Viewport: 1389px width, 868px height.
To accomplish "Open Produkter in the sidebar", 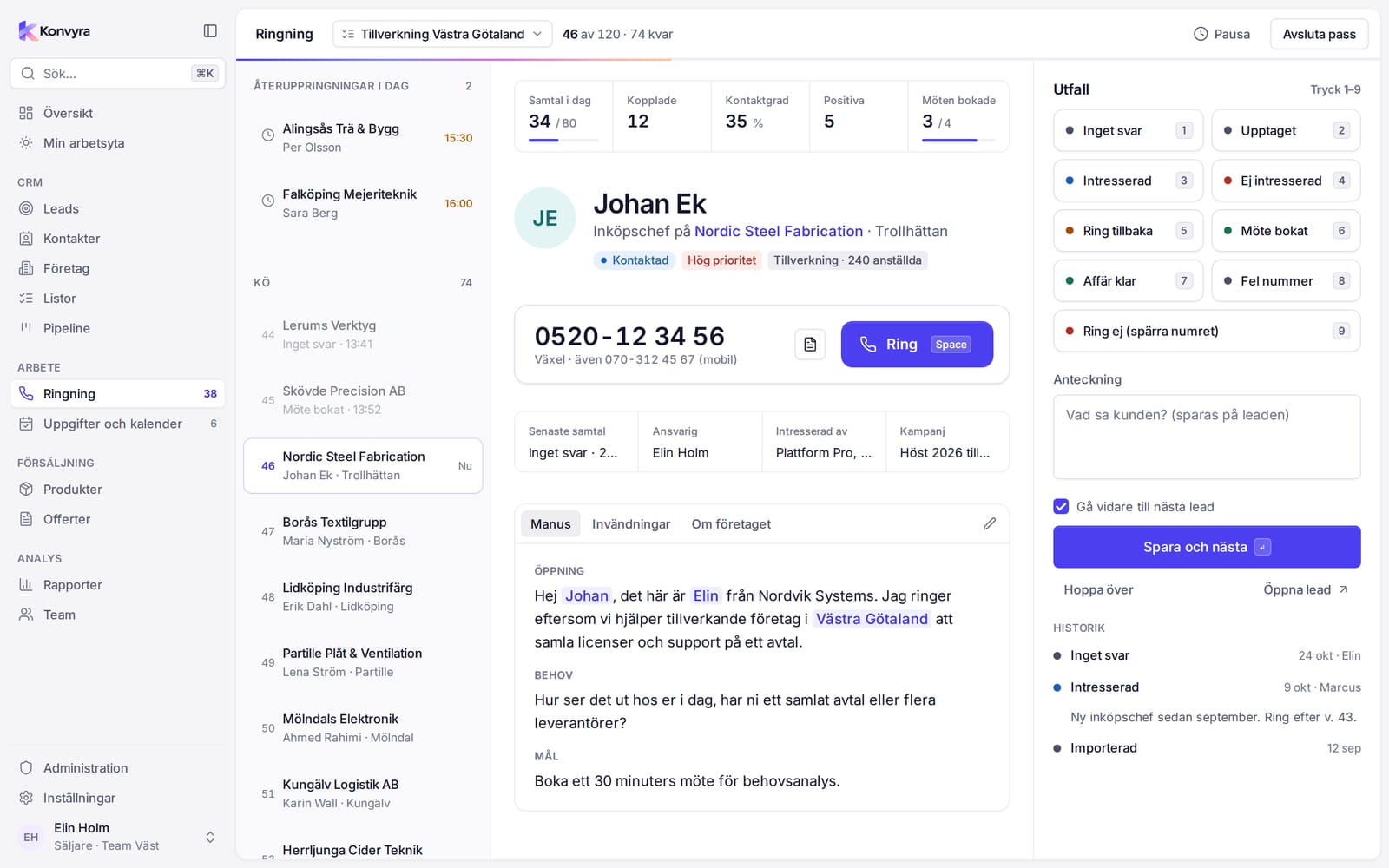I will point(117,490).
